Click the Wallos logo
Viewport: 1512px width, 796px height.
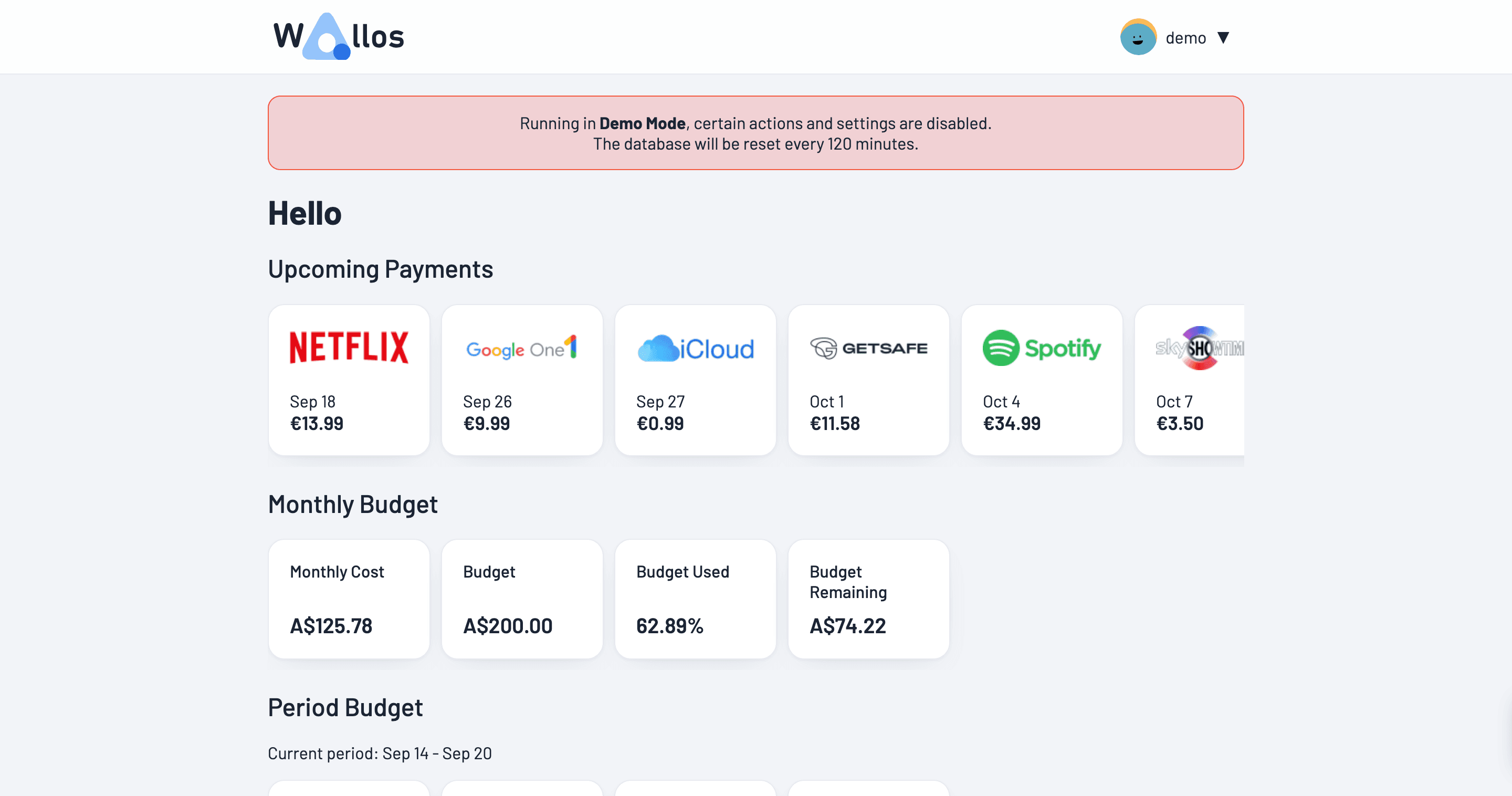[x=339, y=36]
